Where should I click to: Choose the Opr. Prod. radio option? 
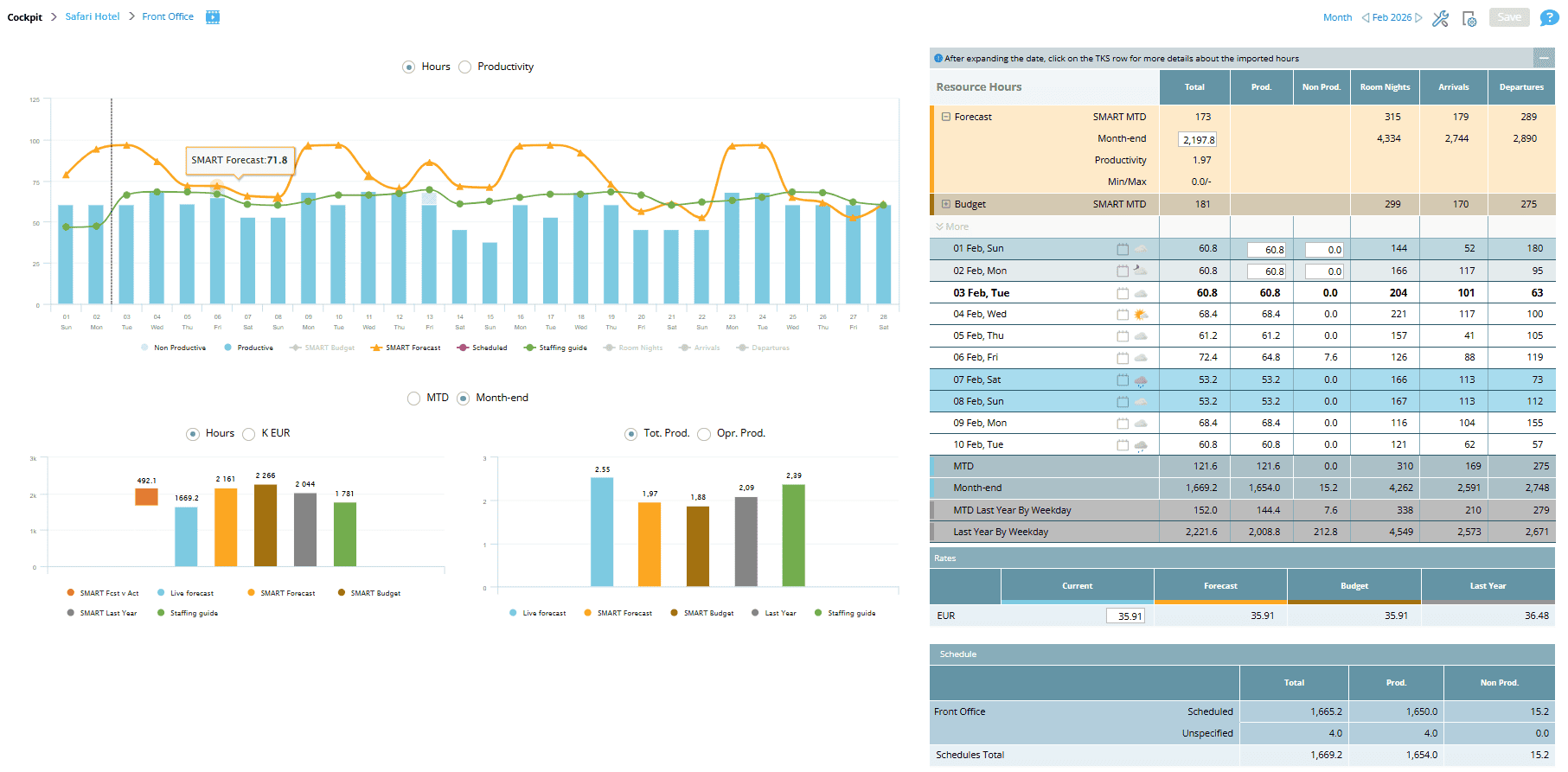pyautogui.click(x=704, y=434)
